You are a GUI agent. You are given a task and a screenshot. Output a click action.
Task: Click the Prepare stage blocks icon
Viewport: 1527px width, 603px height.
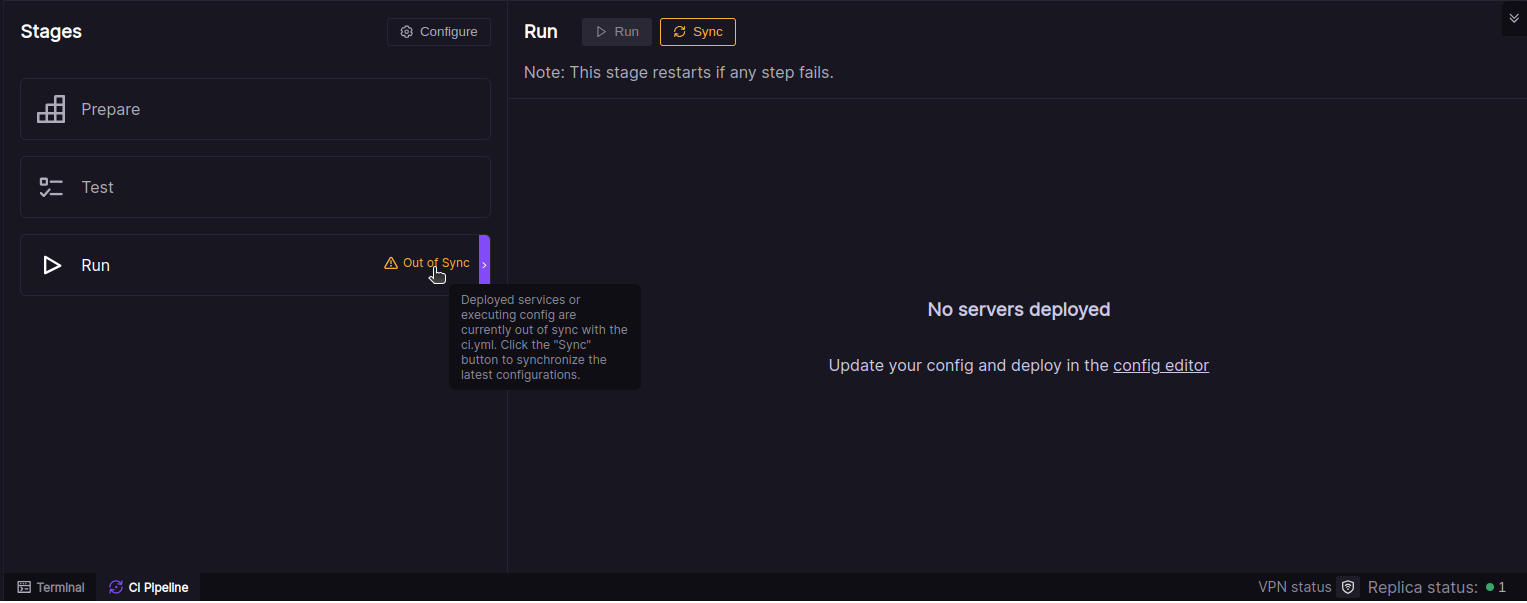point(51,109)
